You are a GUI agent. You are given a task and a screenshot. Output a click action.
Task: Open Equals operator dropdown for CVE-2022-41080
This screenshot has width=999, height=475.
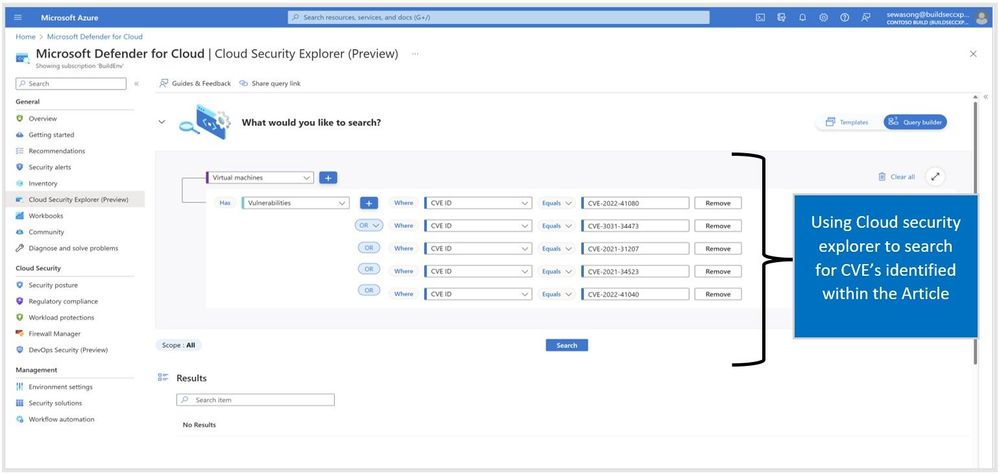(556, 203)
